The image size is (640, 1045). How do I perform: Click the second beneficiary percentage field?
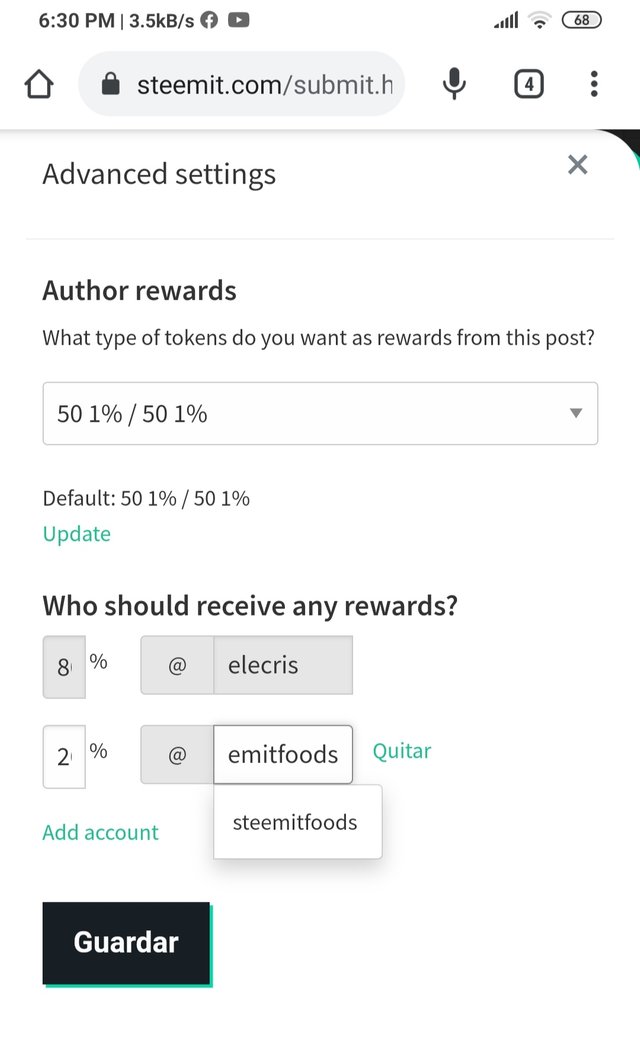pyautogui.click(x=64, y=756)
